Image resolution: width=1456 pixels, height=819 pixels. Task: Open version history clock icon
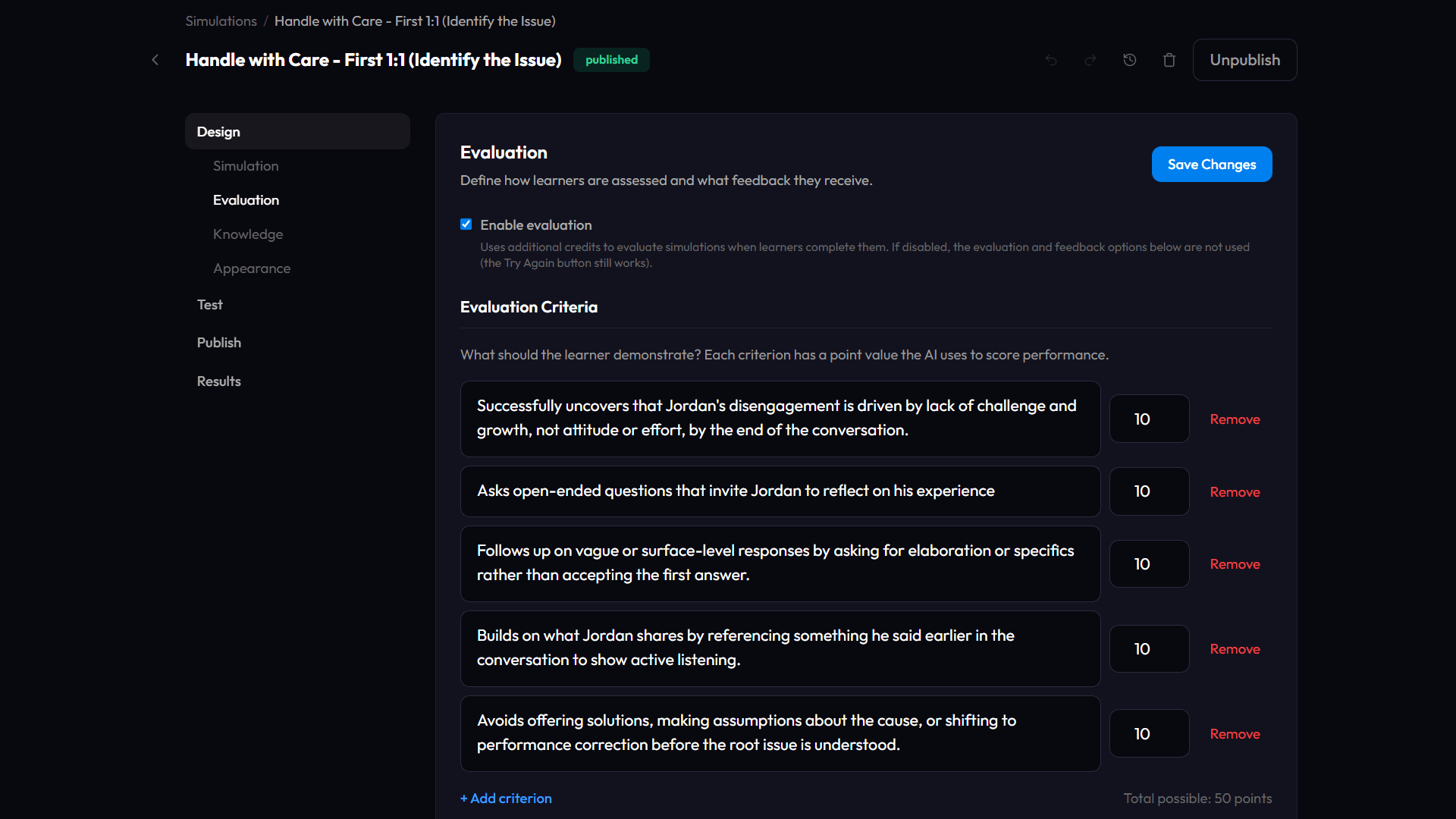click(1130, 60)
